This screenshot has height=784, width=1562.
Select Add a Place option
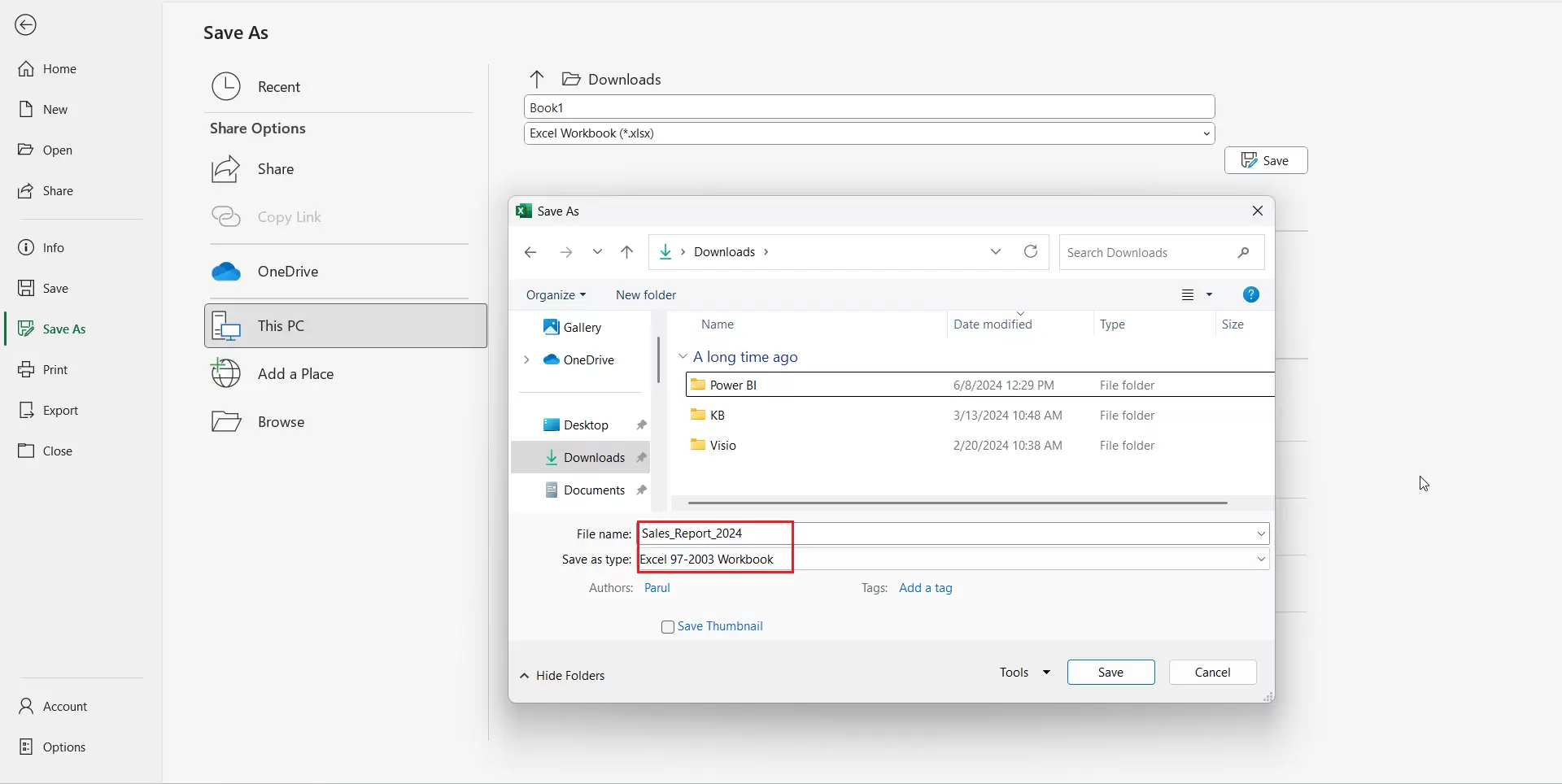pyautogui.click(x=346, y=373)
